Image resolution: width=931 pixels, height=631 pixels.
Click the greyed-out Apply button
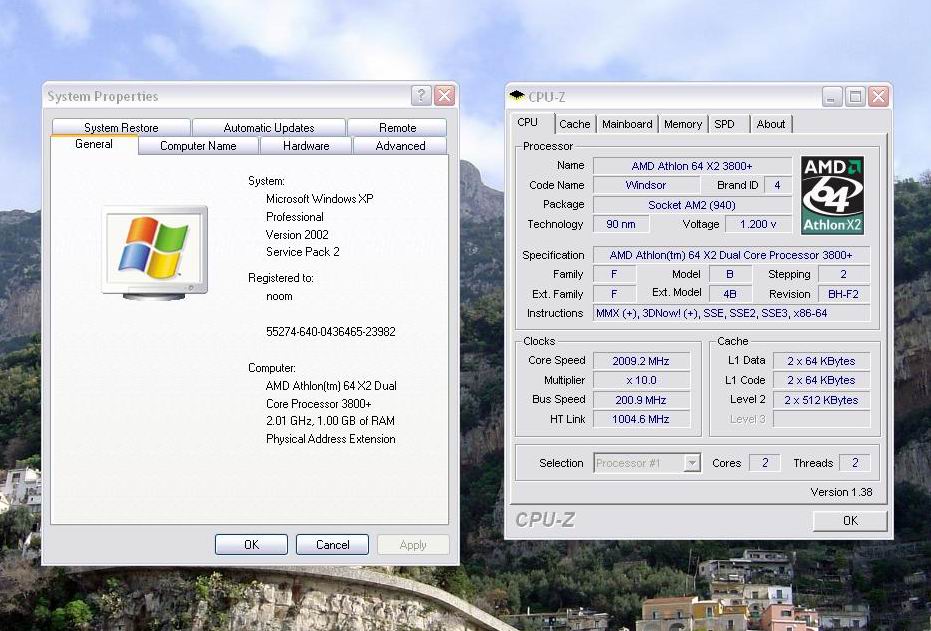pyautogui.click(x=413, y=544)
